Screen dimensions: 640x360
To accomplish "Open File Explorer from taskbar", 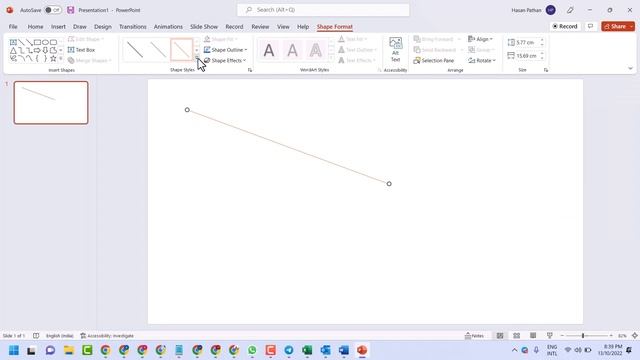I will [x=69, y=350].
